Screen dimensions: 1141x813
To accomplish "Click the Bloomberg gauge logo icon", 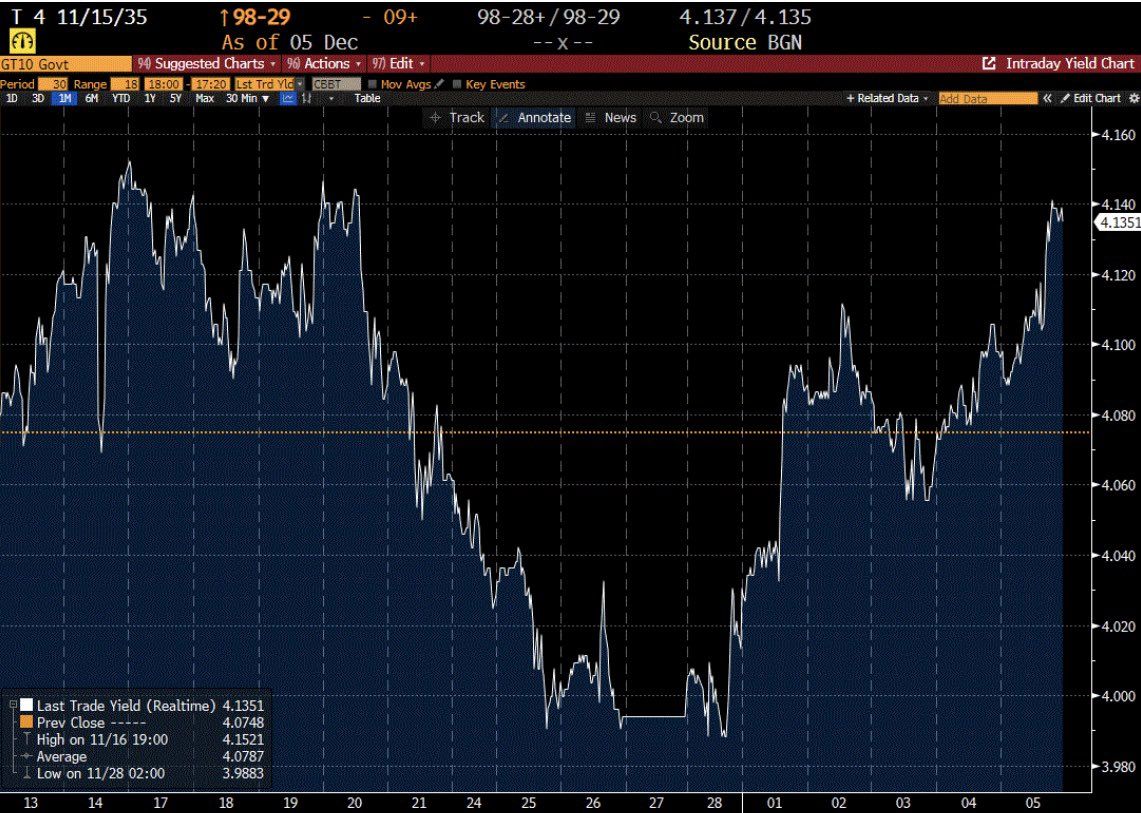I will [20, 44].
